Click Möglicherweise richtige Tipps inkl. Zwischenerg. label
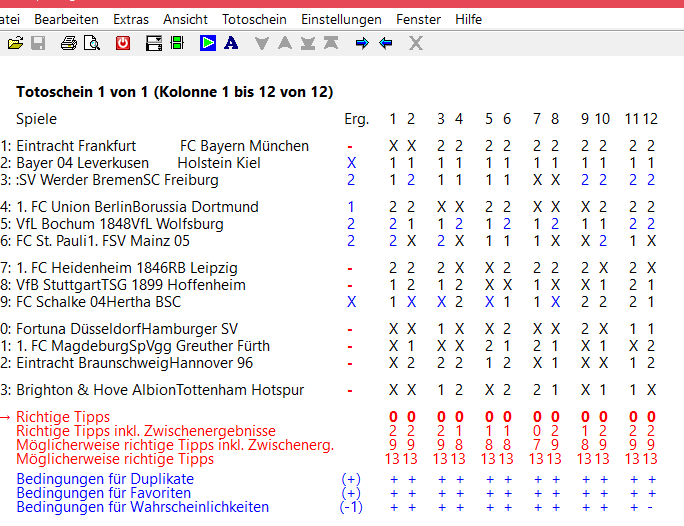The image size is (684, 526). click(175, 445)
